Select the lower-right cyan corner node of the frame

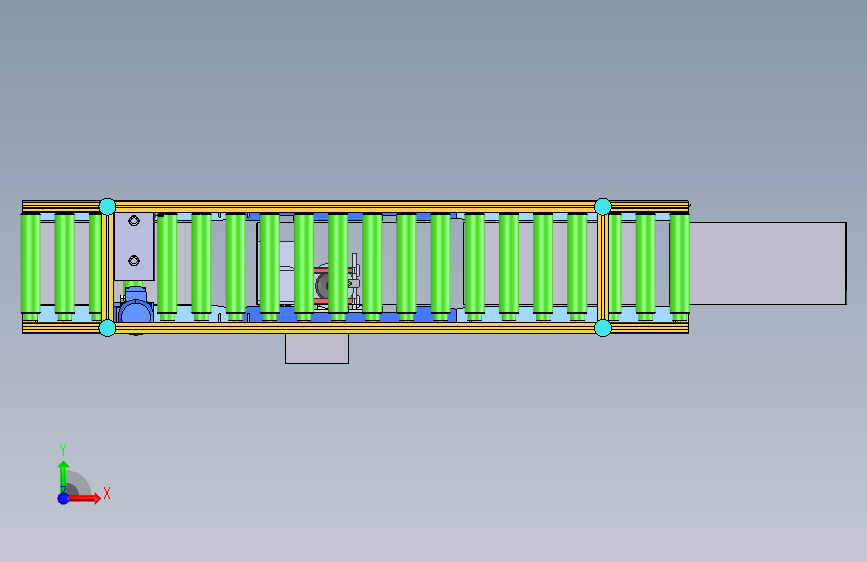[603, 328]
